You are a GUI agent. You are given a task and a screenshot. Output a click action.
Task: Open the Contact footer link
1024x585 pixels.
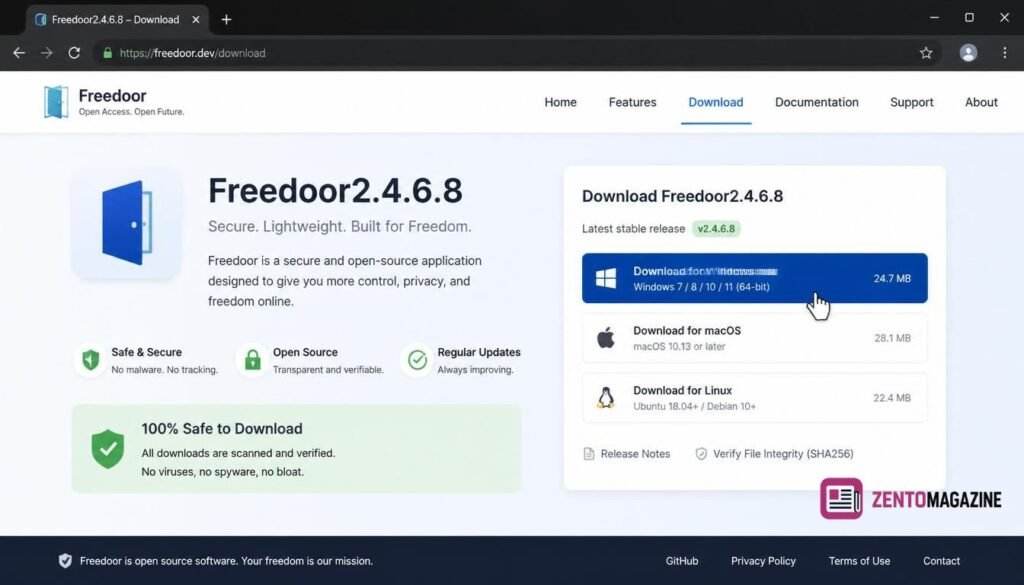tap(941, 561)
